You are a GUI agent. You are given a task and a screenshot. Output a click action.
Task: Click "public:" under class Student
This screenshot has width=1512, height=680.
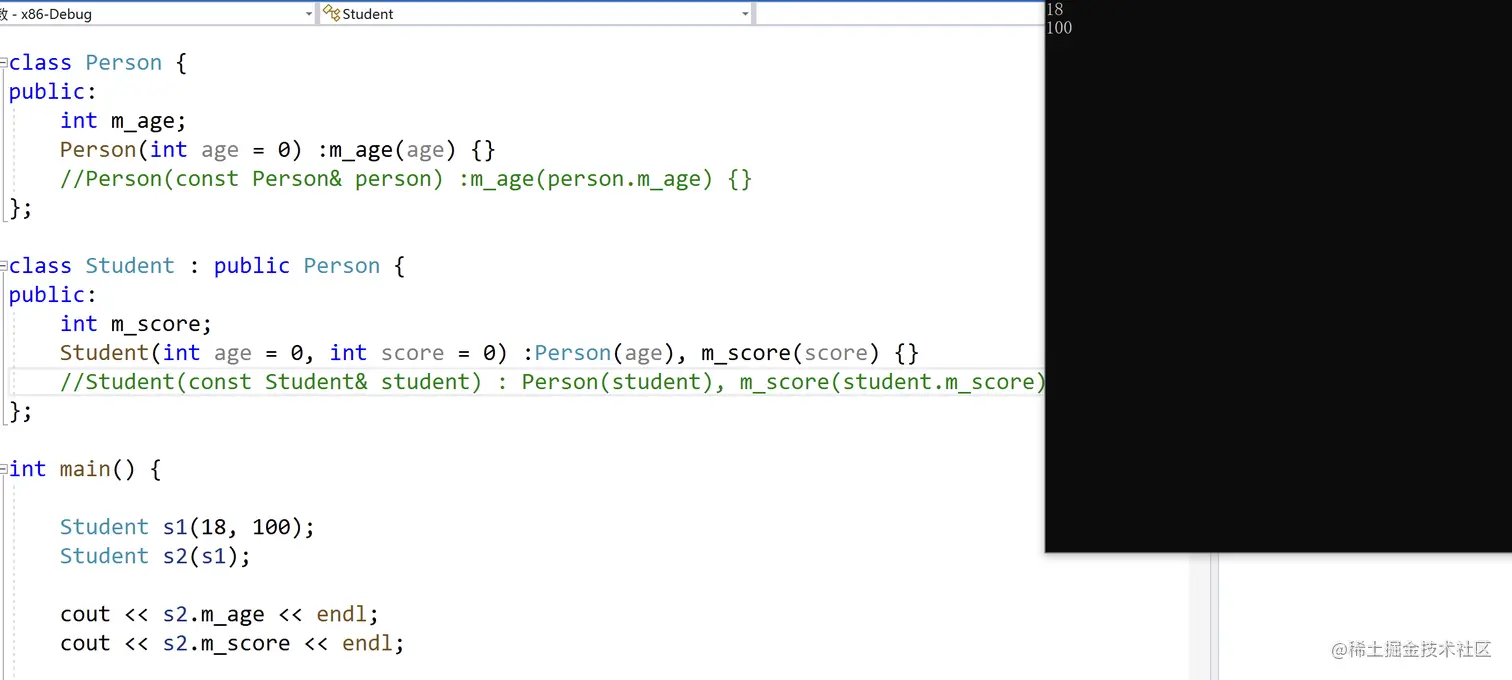(x=53, y=295)
